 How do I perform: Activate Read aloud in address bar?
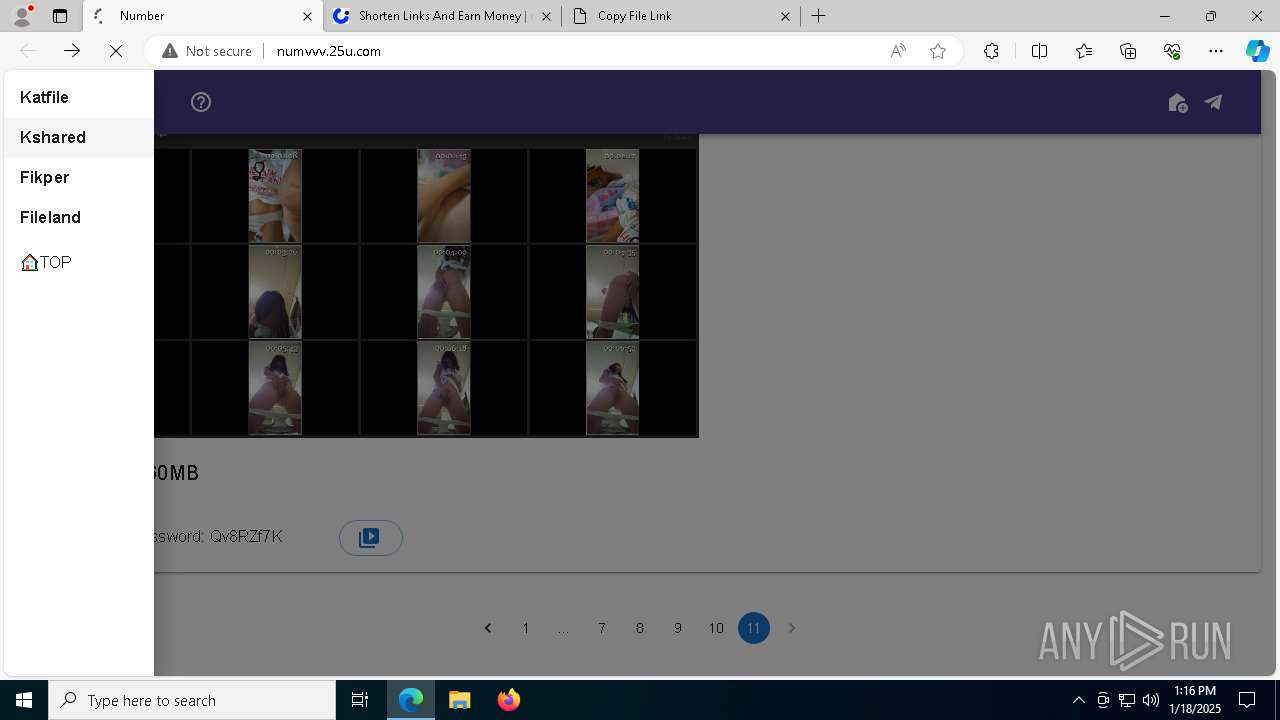point(898,51)
